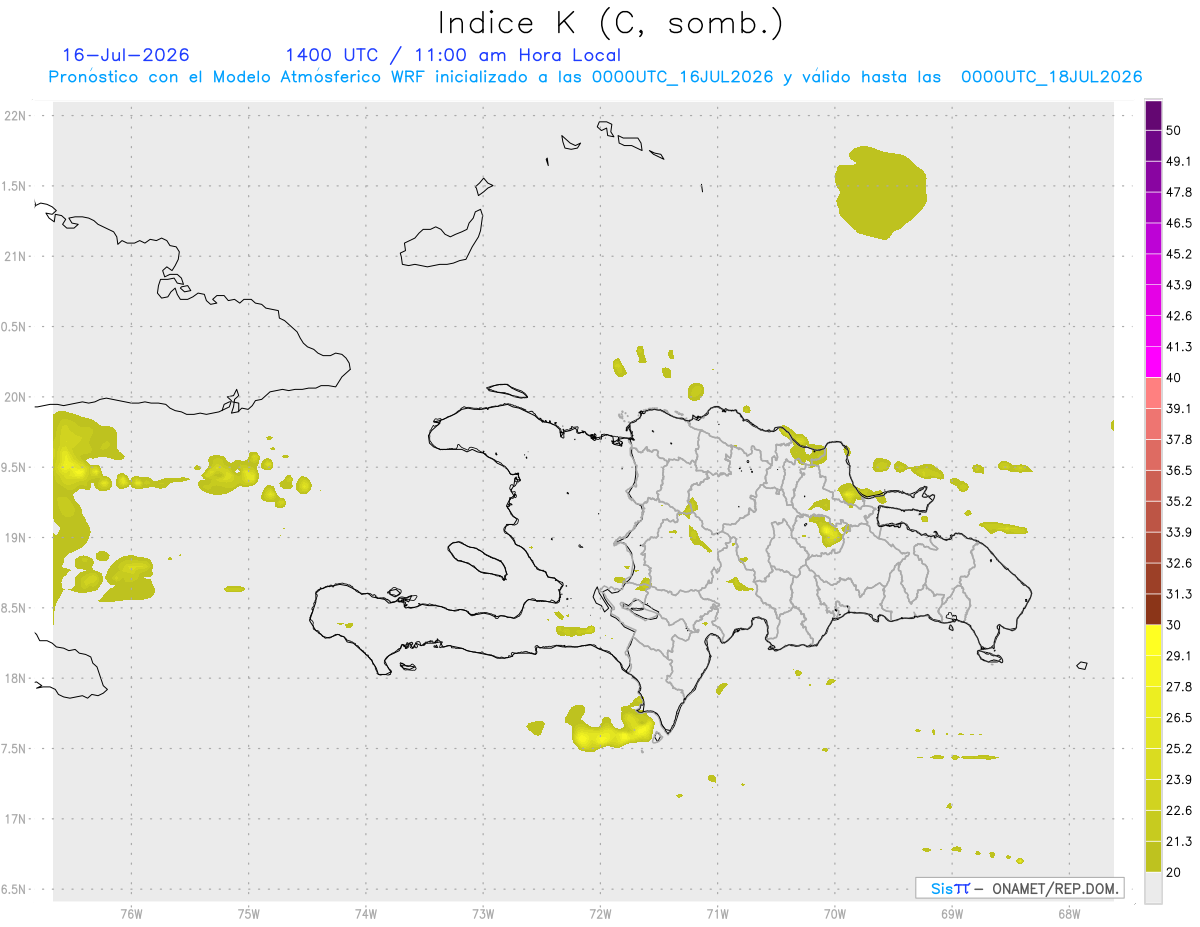The width and height of the screenshot is (1200, 927).
Task: Click the '35.2' color scale value
Action: (x=1179, y=502)
